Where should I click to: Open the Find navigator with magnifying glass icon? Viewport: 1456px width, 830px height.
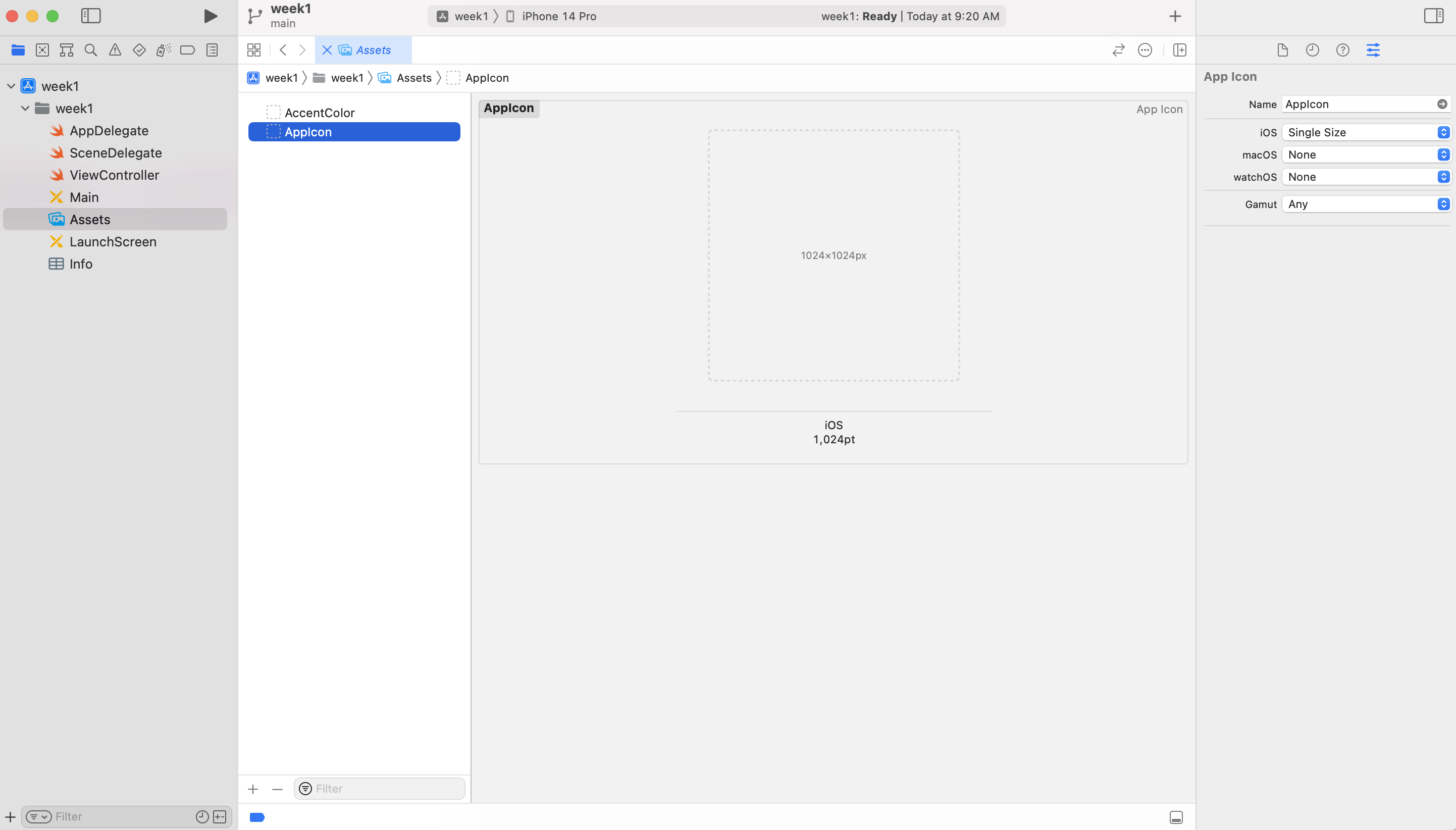click(x=90, y=50)
